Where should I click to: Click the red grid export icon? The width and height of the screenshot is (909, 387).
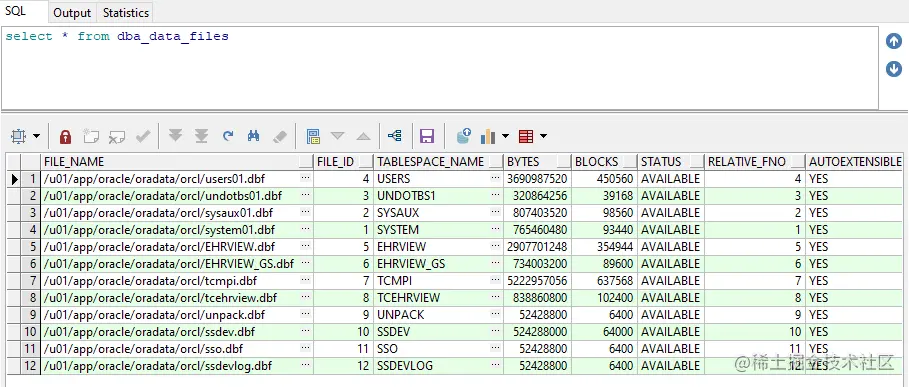pyautogui.click(x=526, y=137)
